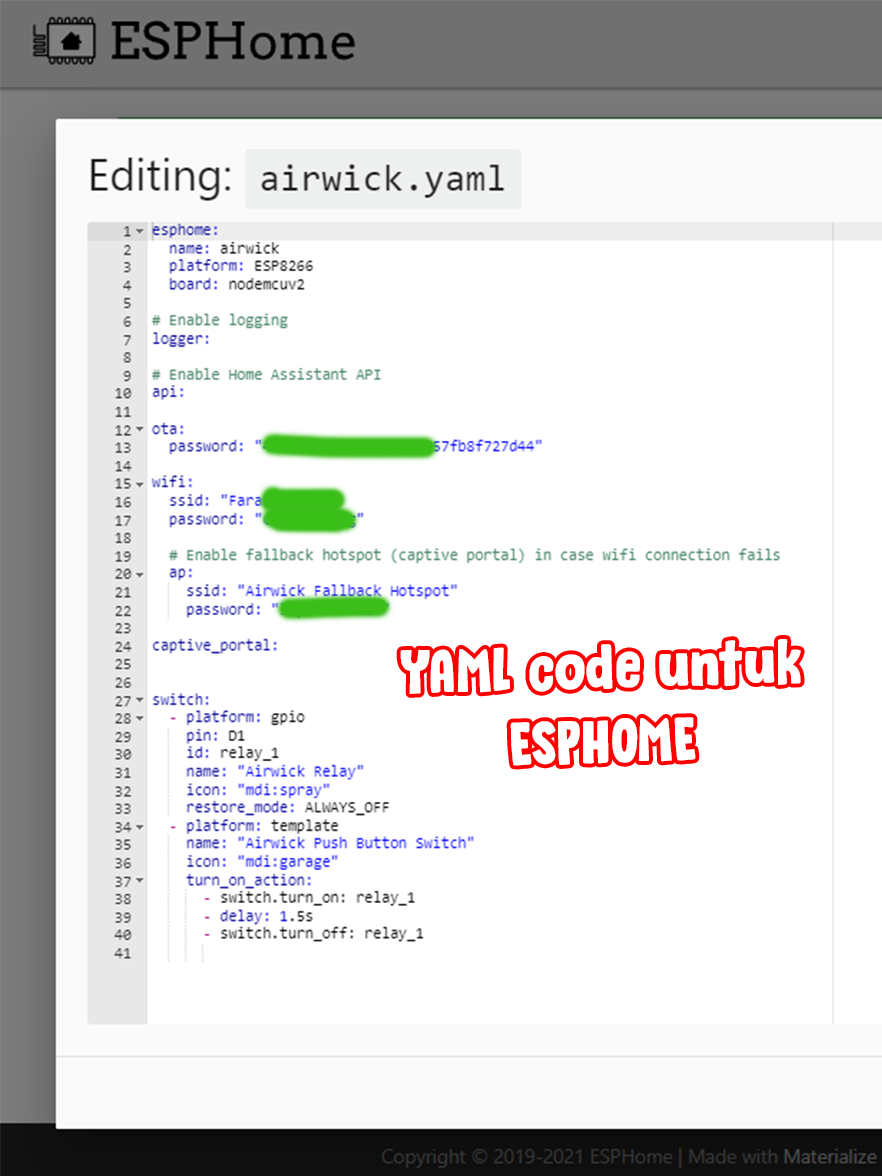The image size is (882, 1176).
Task: Click 'switch.turn_off: relay_1' line
Action: (x=321, y=934)
